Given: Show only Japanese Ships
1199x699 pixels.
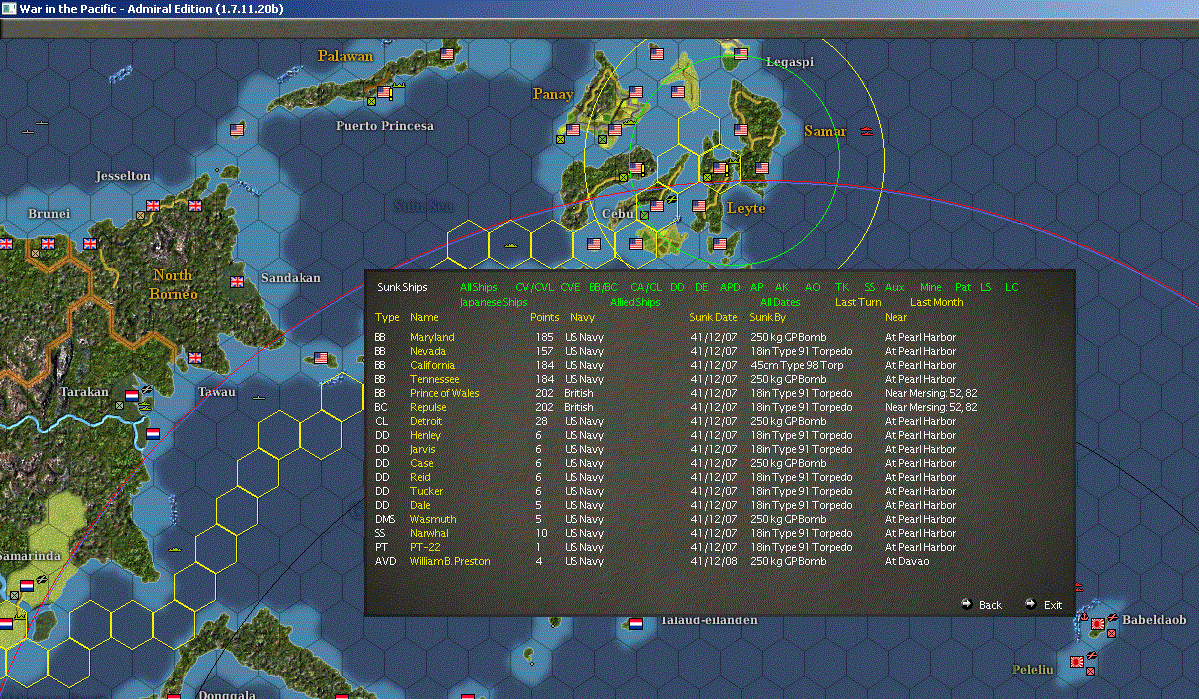Looking at the screenshot, I should pyautogui.click(x=493, y=303).
